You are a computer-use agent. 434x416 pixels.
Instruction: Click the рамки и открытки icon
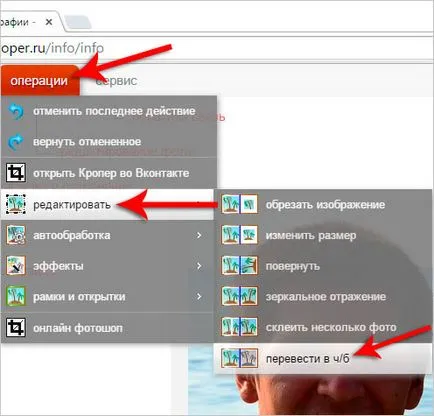(x=16, y=296)
